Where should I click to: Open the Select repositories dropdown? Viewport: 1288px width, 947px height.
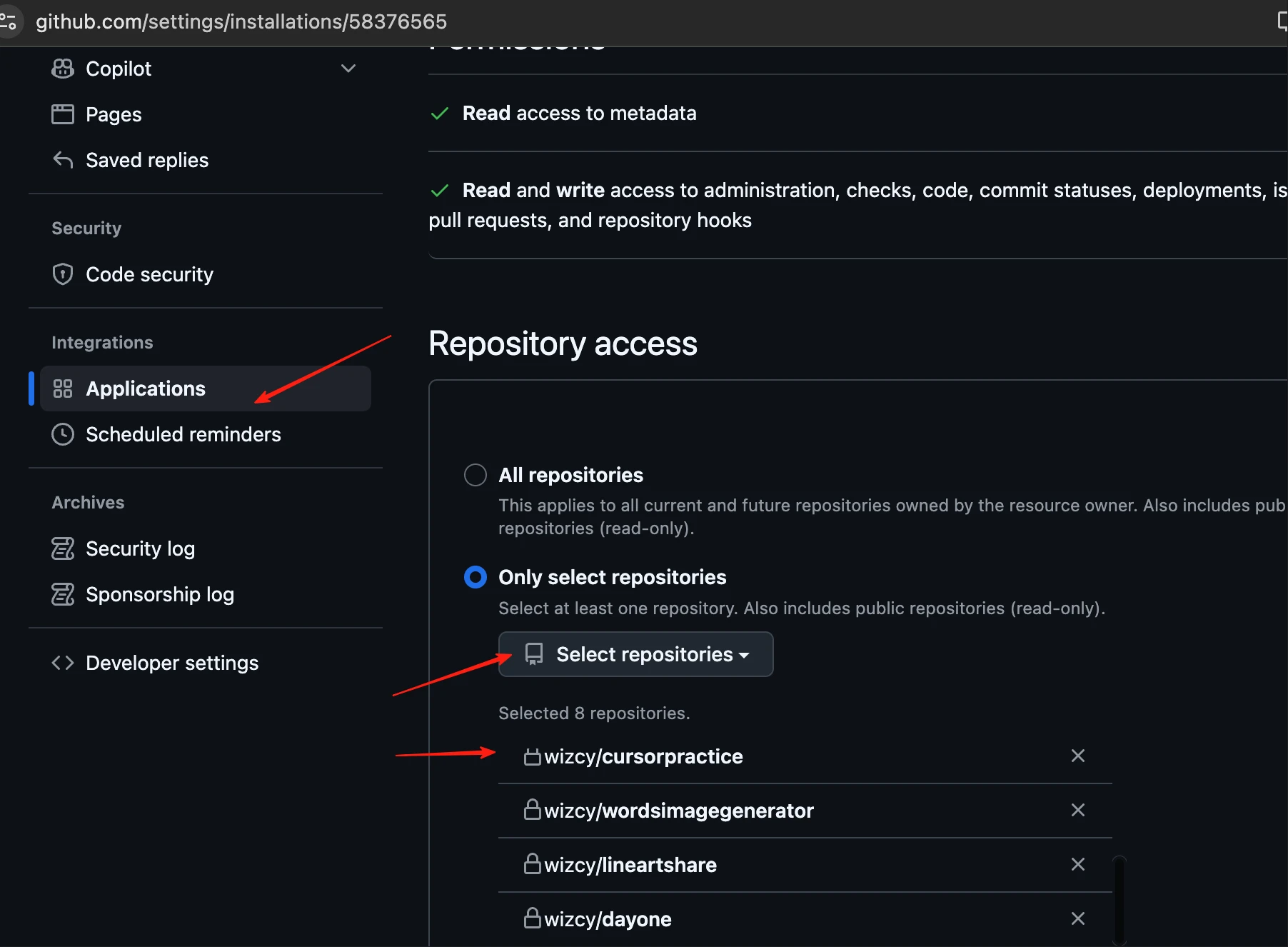[x=635, y=654]
